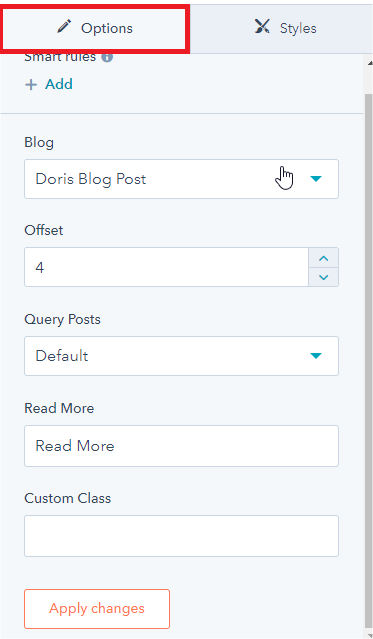
Task: Click the Read More text field
Action: click(x=181, y=446)
